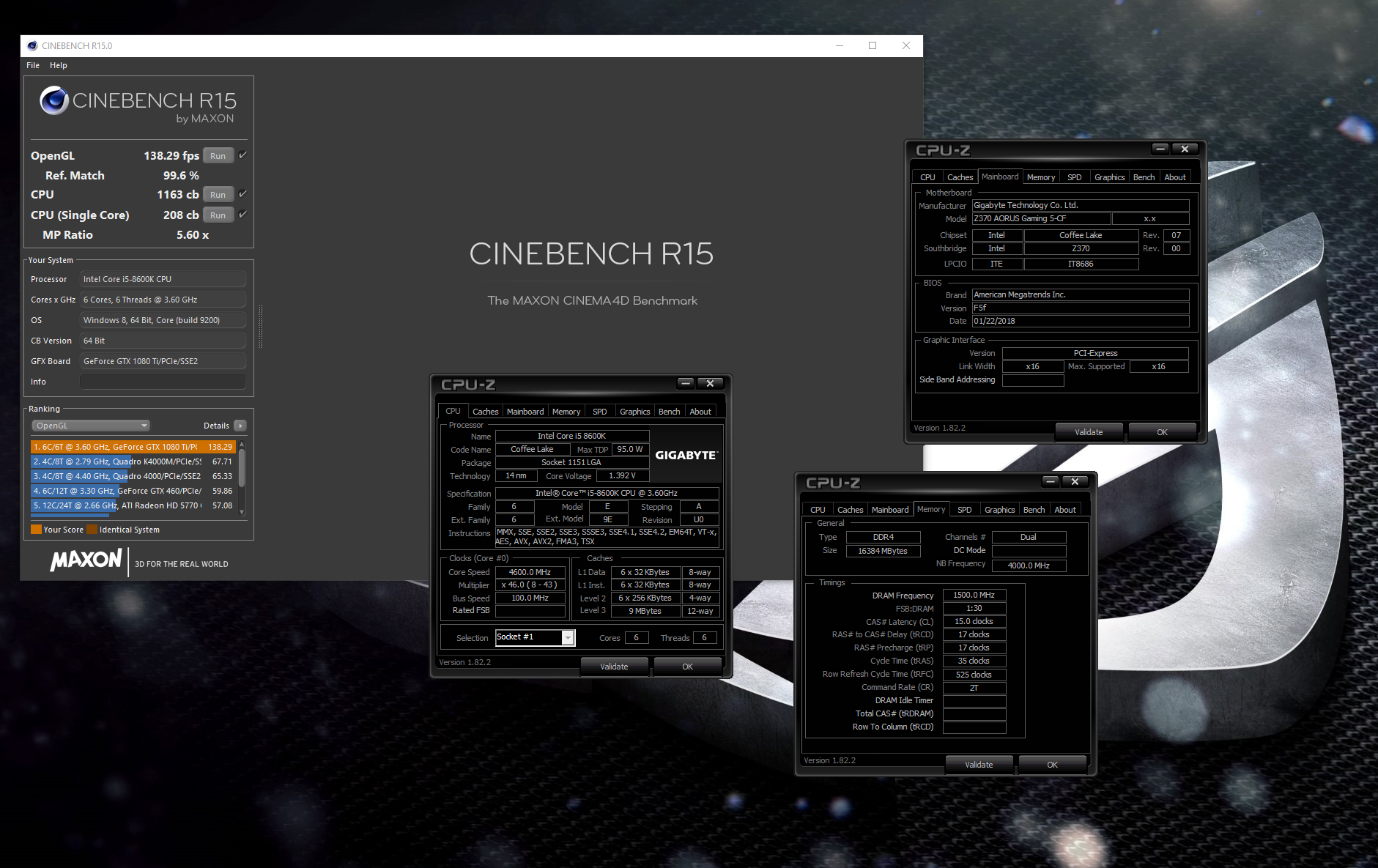Click the Cinebench R15 sphere logo

coord(53,100)
